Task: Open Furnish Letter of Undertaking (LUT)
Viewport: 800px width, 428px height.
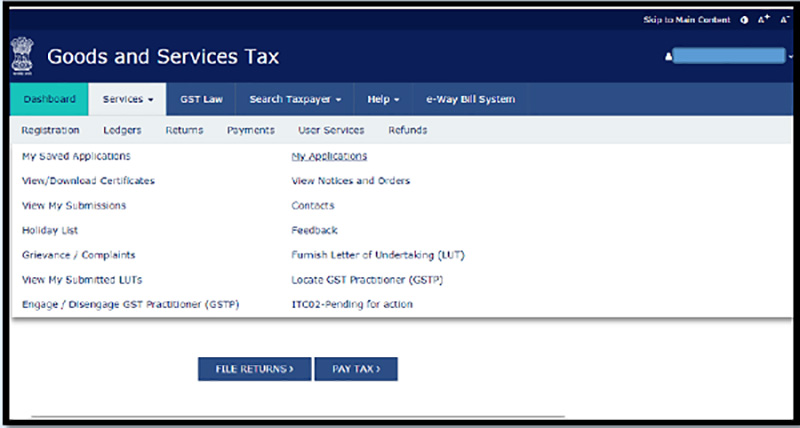Action: coord(377,255)
